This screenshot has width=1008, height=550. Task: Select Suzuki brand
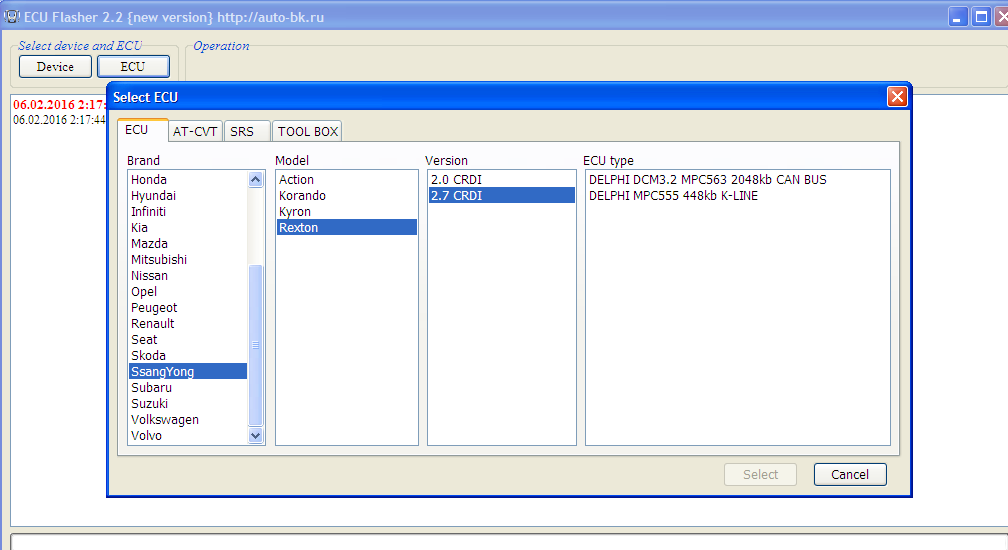pyautogui.click(x=188, y=404)
